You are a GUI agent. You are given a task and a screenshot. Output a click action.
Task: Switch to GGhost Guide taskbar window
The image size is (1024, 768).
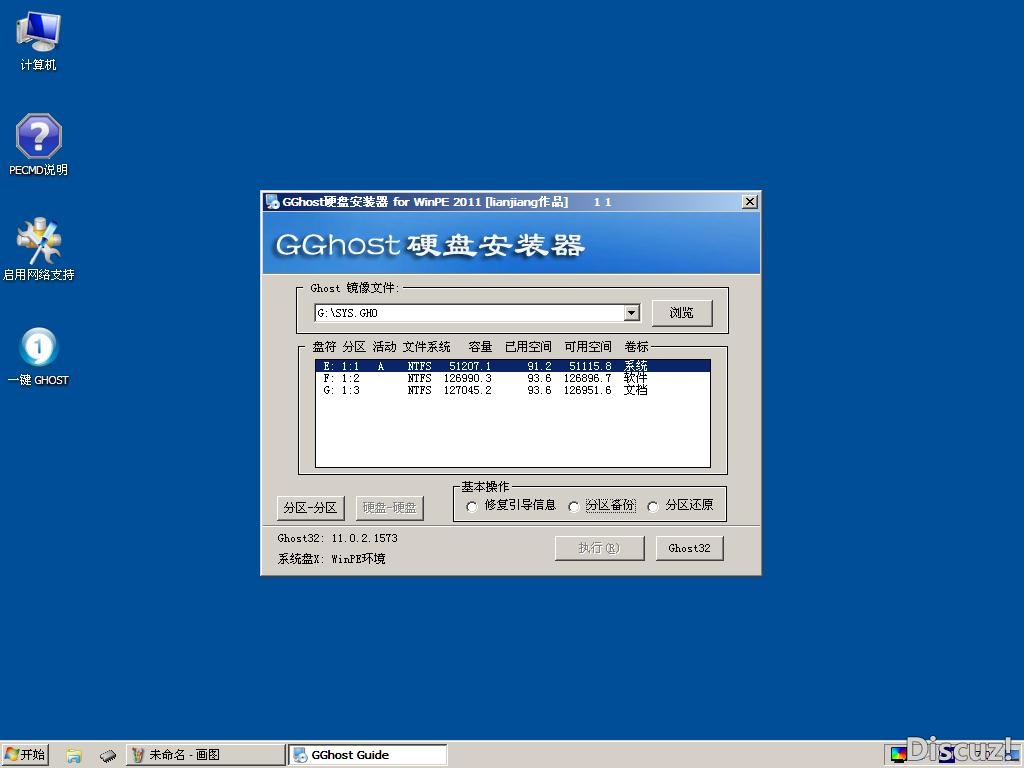tap(368, 755)
